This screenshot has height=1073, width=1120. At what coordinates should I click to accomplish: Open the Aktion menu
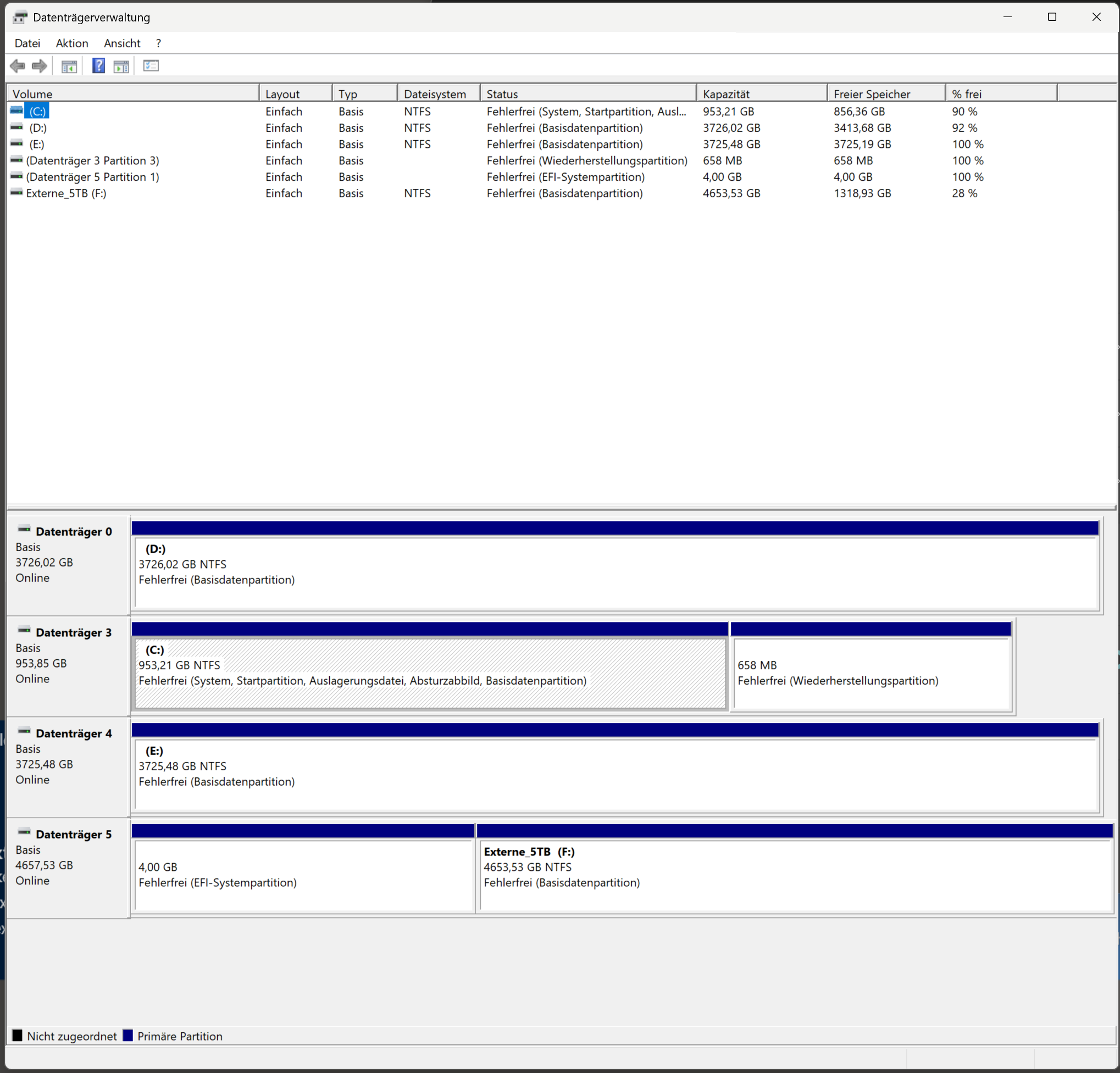click(71, 43)
